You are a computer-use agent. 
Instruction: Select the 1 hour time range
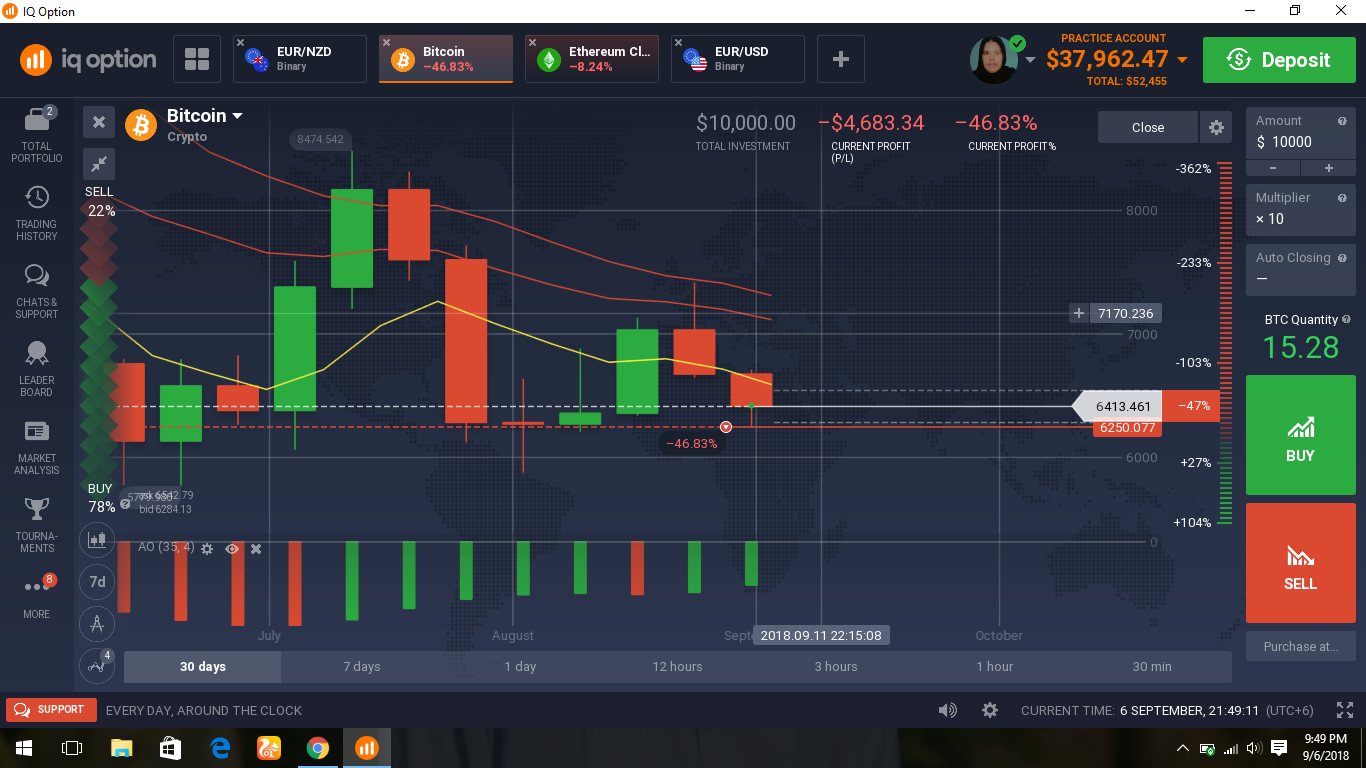tap(995, 667)
